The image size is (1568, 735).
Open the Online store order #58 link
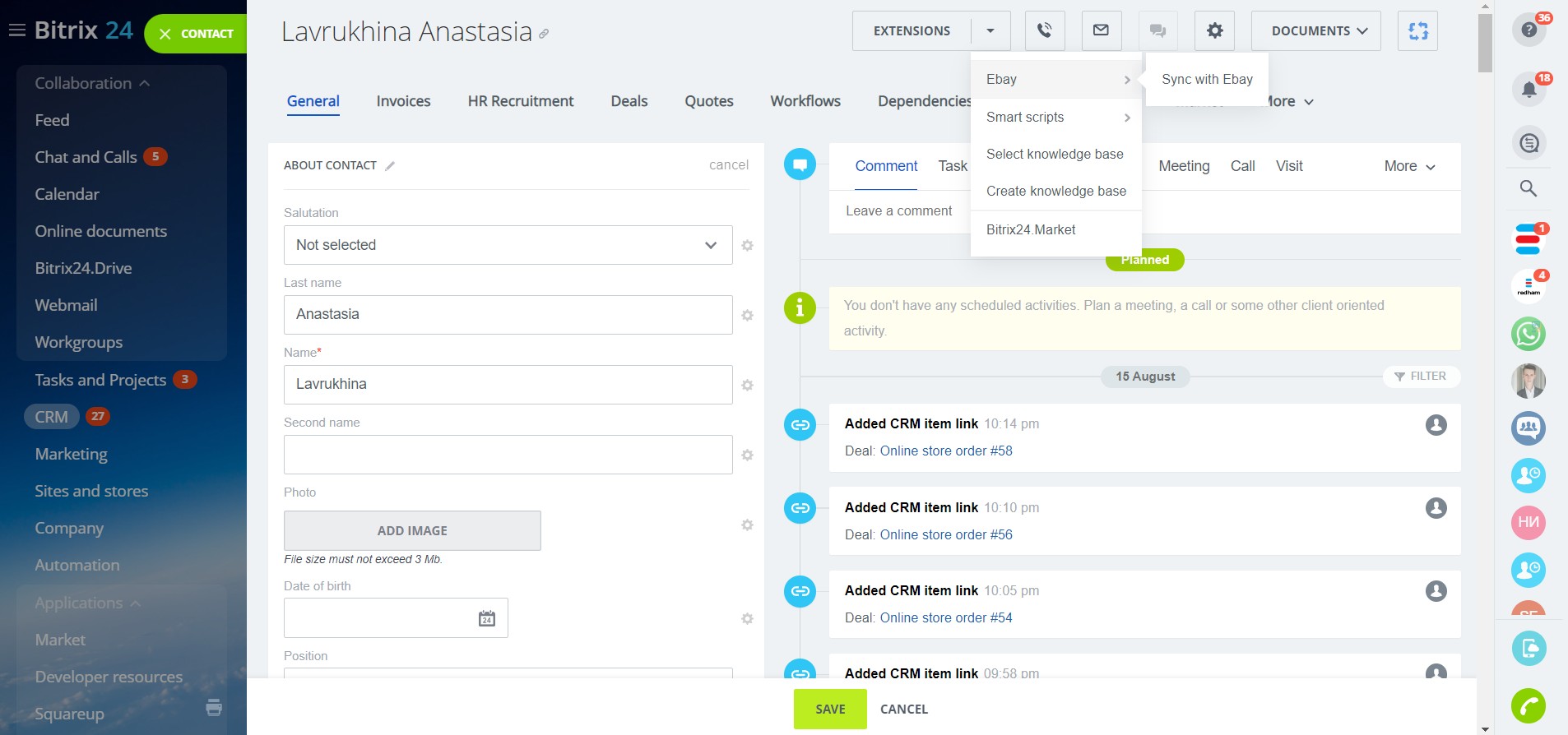[x=946, y=451]
